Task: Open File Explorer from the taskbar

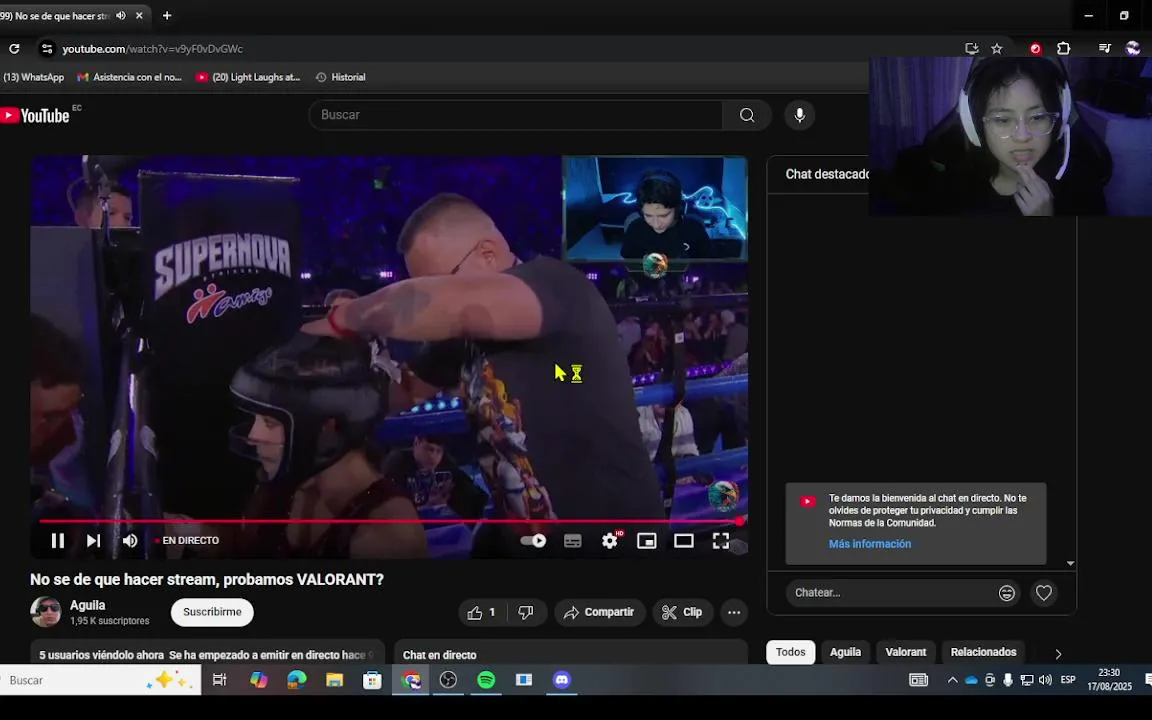Action: click(x=334, y=680)
